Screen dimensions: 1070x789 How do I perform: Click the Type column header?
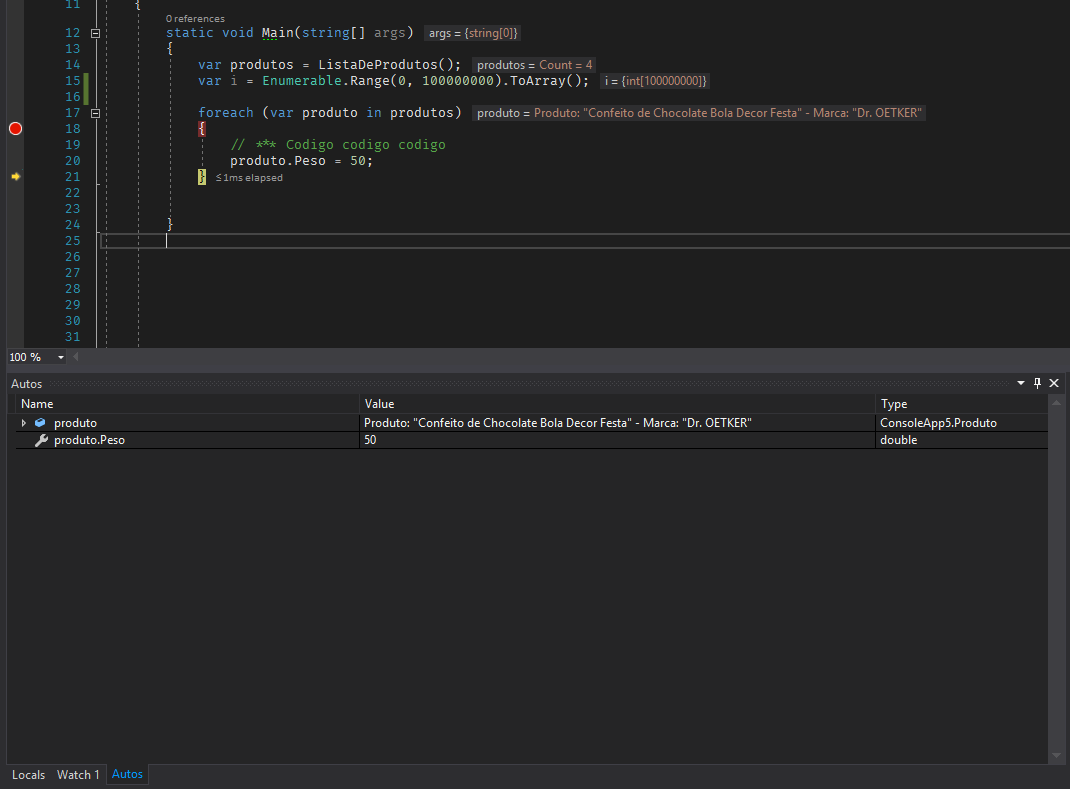coord(961,404)
